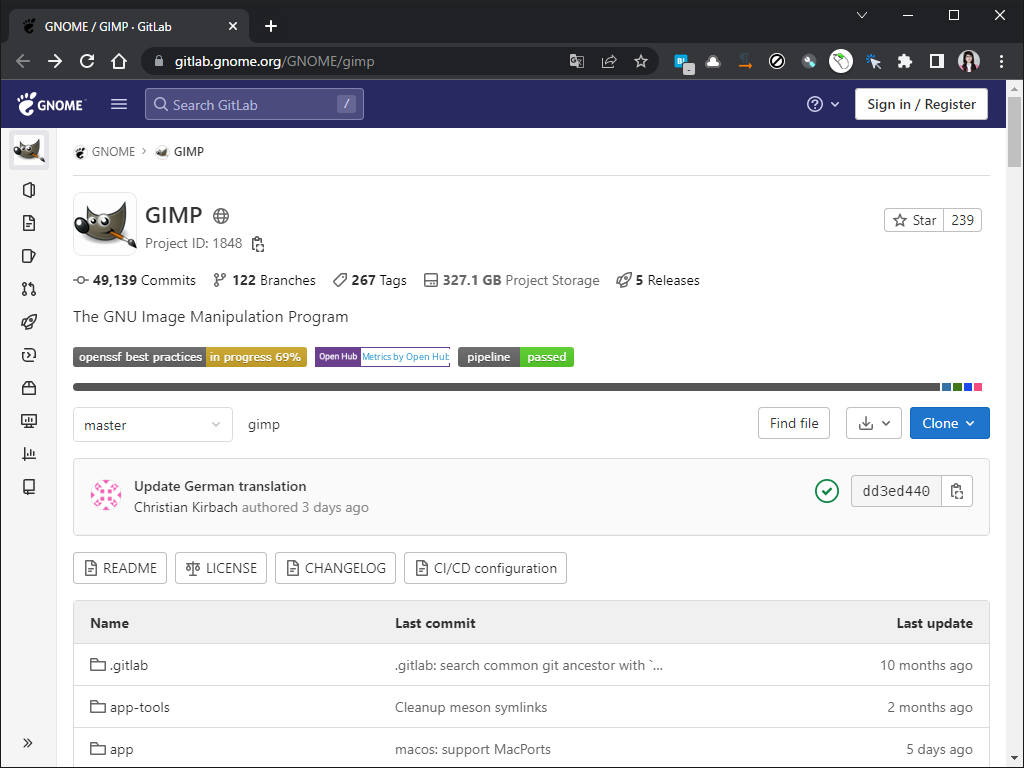Copy commit SHA dd3ed440 to clipboard
The image size is (1024, 768).
pyautogui.click(x=957, y=491)
